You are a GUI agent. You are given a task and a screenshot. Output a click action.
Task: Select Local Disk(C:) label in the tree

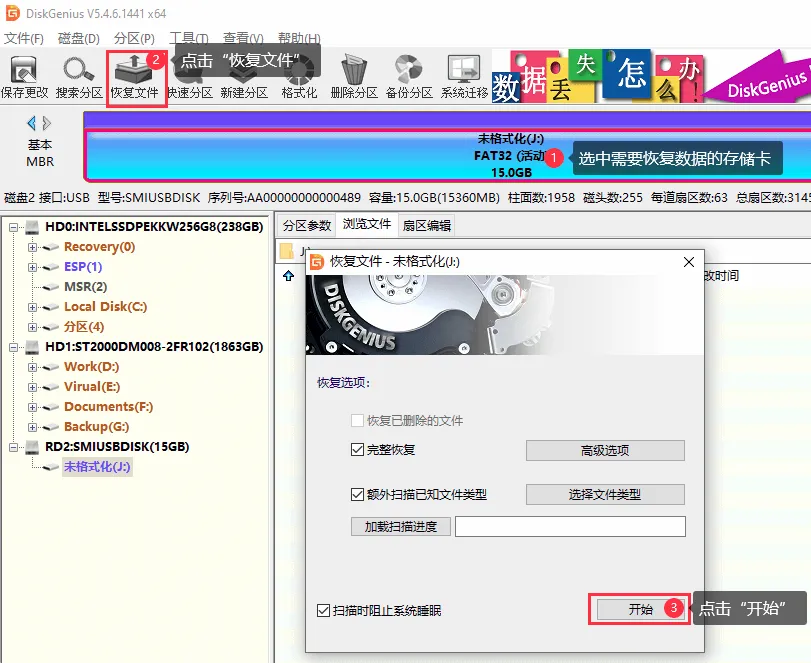pyautogui.click(x=106, y=307)
